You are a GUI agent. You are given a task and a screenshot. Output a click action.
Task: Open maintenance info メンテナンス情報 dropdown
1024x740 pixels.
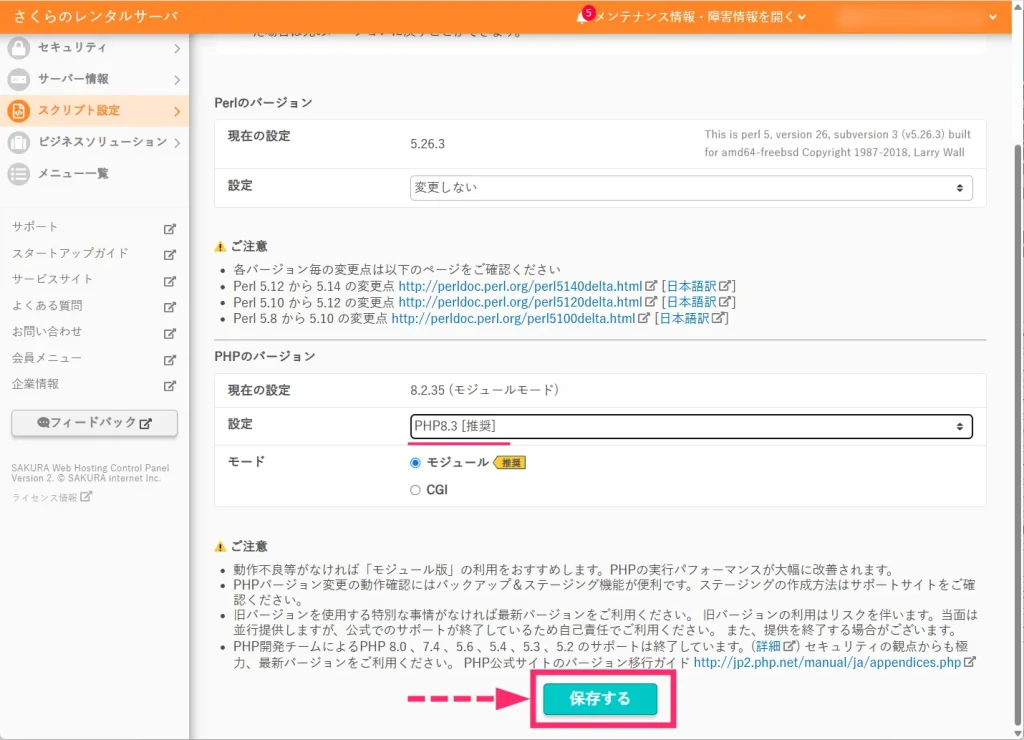point(700,16)
